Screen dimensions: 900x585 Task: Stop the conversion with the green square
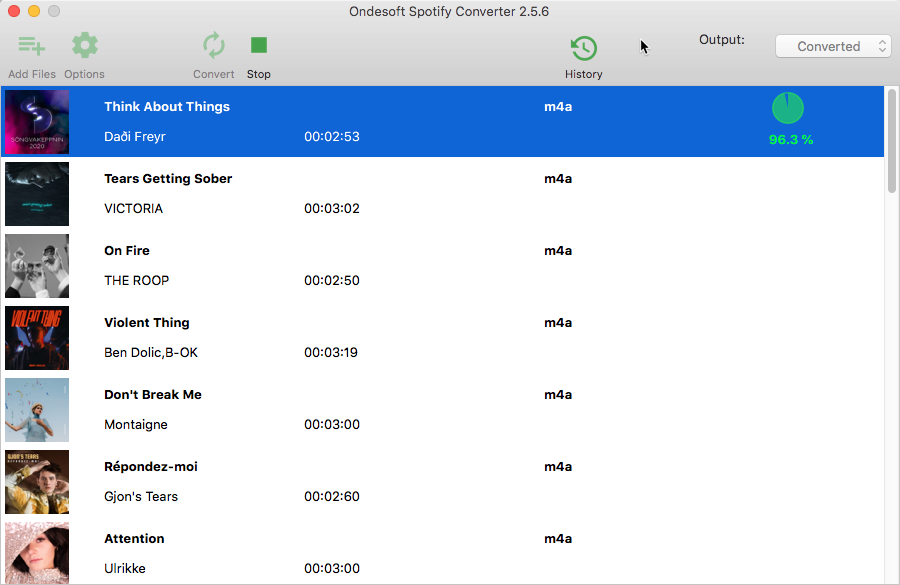click(x=259, y=45)
